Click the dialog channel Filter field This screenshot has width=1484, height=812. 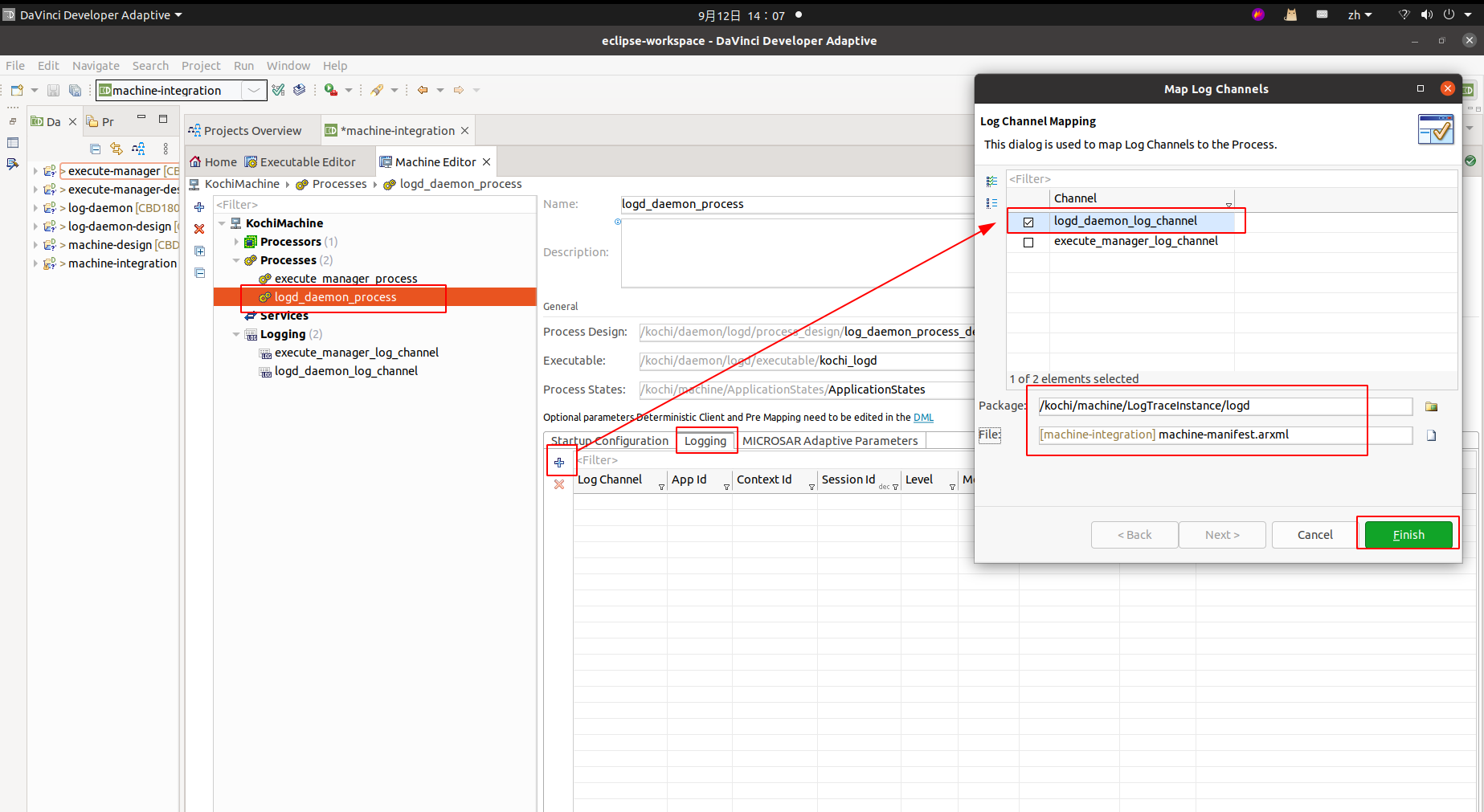coord(1232,179)
